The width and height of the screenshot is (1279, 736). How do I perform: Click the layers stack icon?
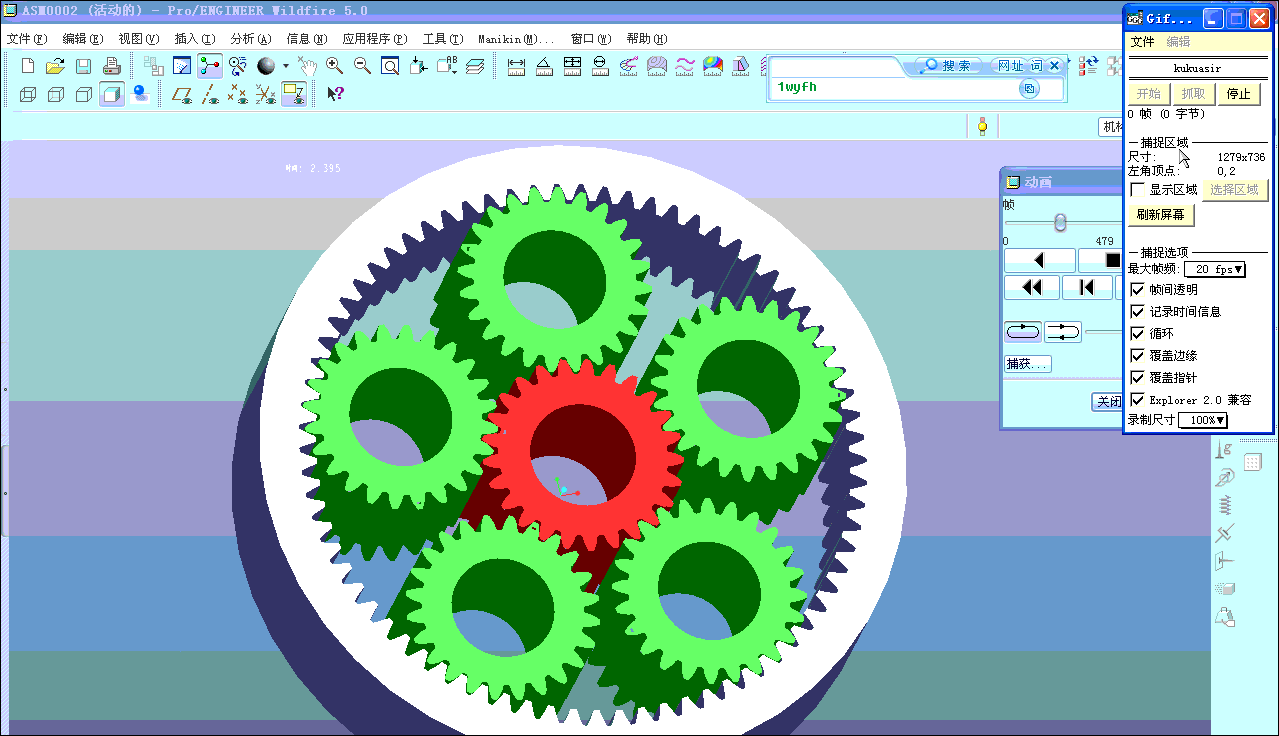[x=475, y=66]
